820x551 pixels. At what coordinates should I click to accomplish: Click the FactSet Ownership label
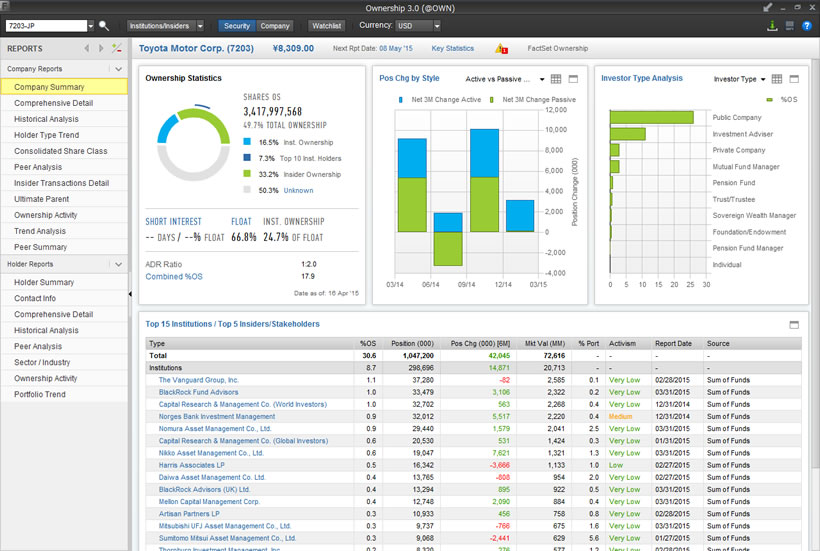557,48
